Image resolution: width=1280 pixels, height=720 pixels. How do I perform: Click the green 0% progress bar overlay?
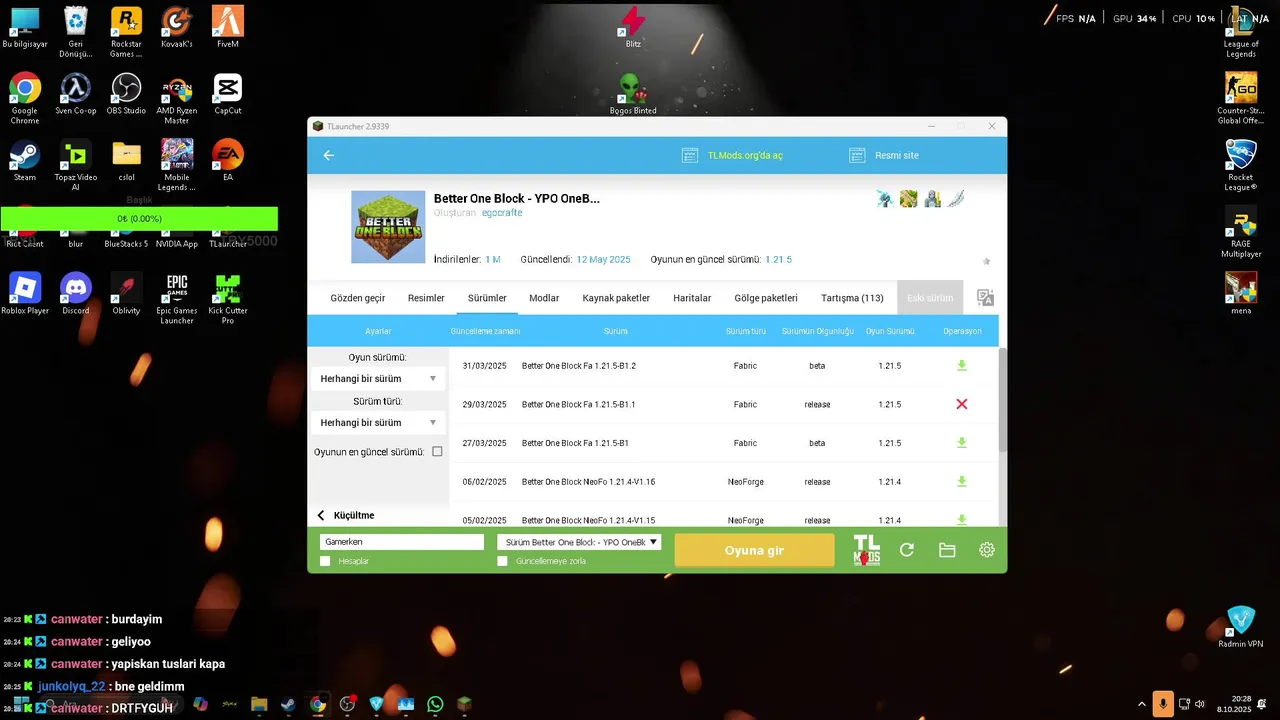tap(139, 219)
